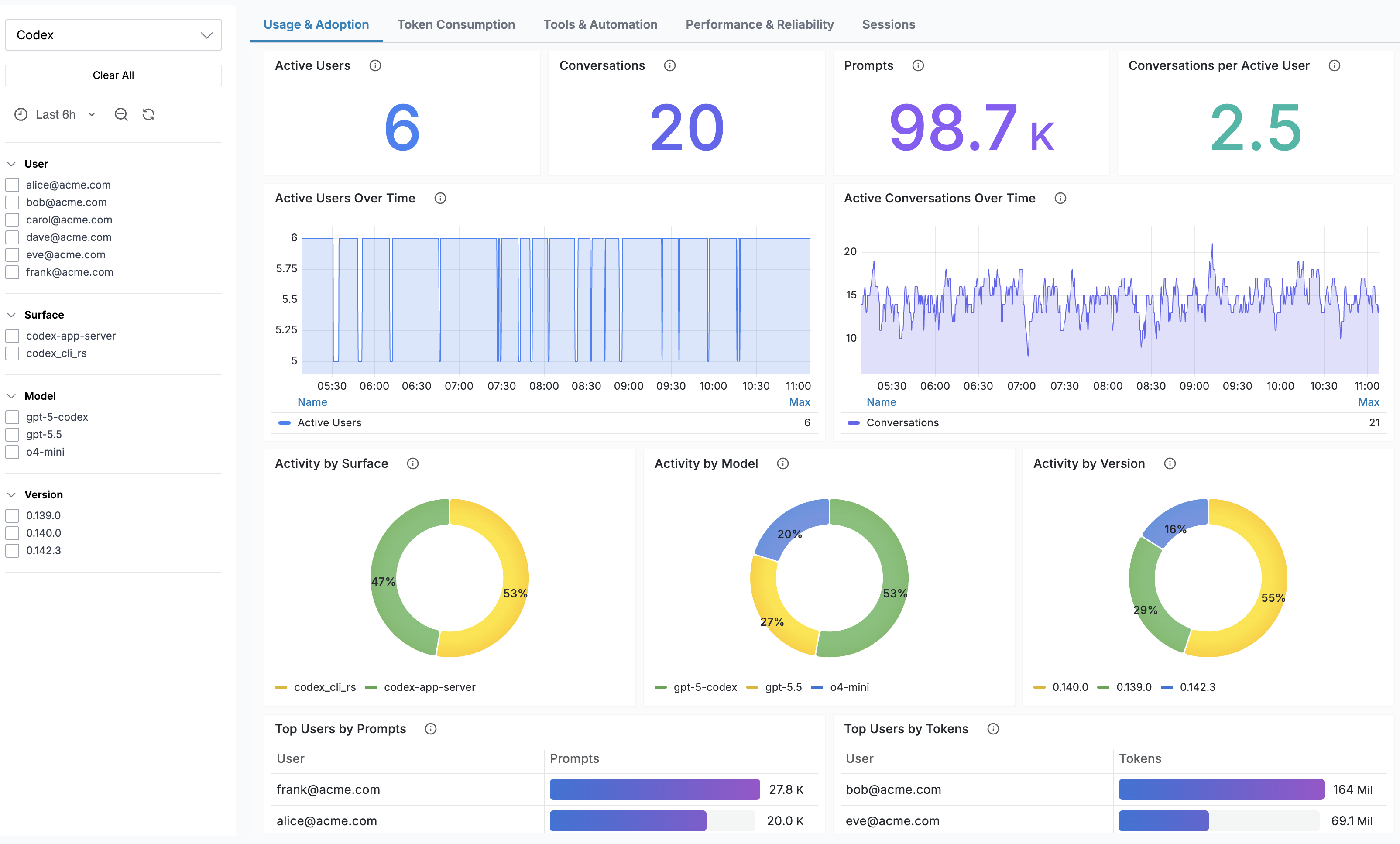Show info for Activity by Model
This screenshot has width=1400, height=844.
783,463
